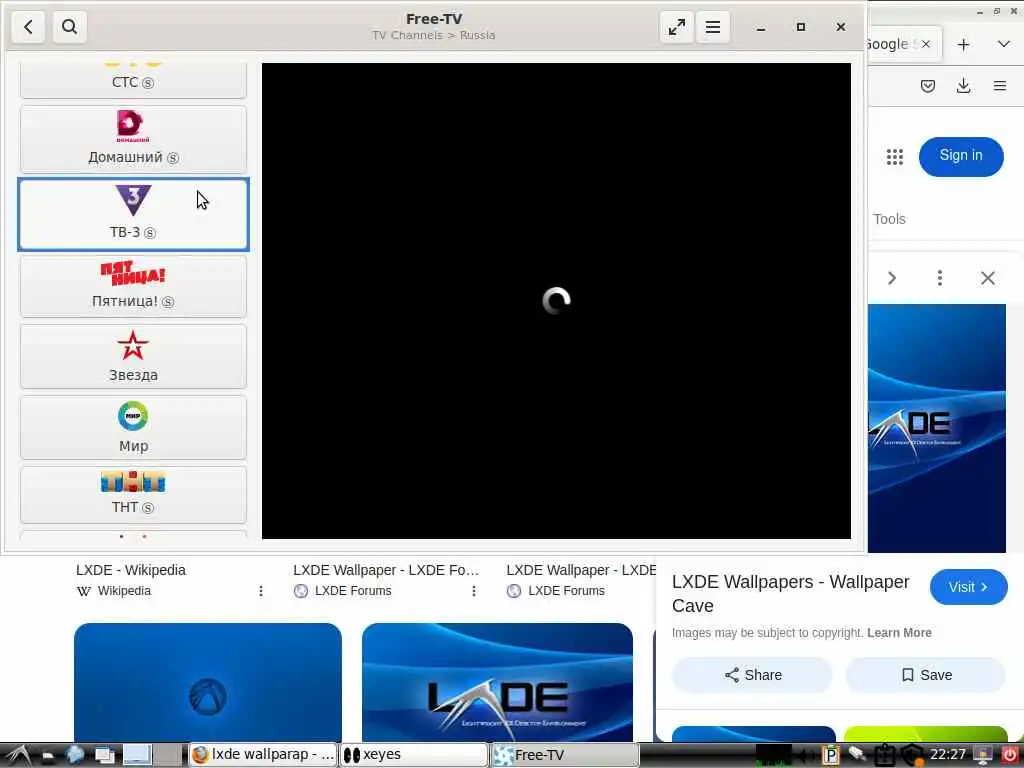Share the LXDE wallpaper image

(x=752, y=675)
